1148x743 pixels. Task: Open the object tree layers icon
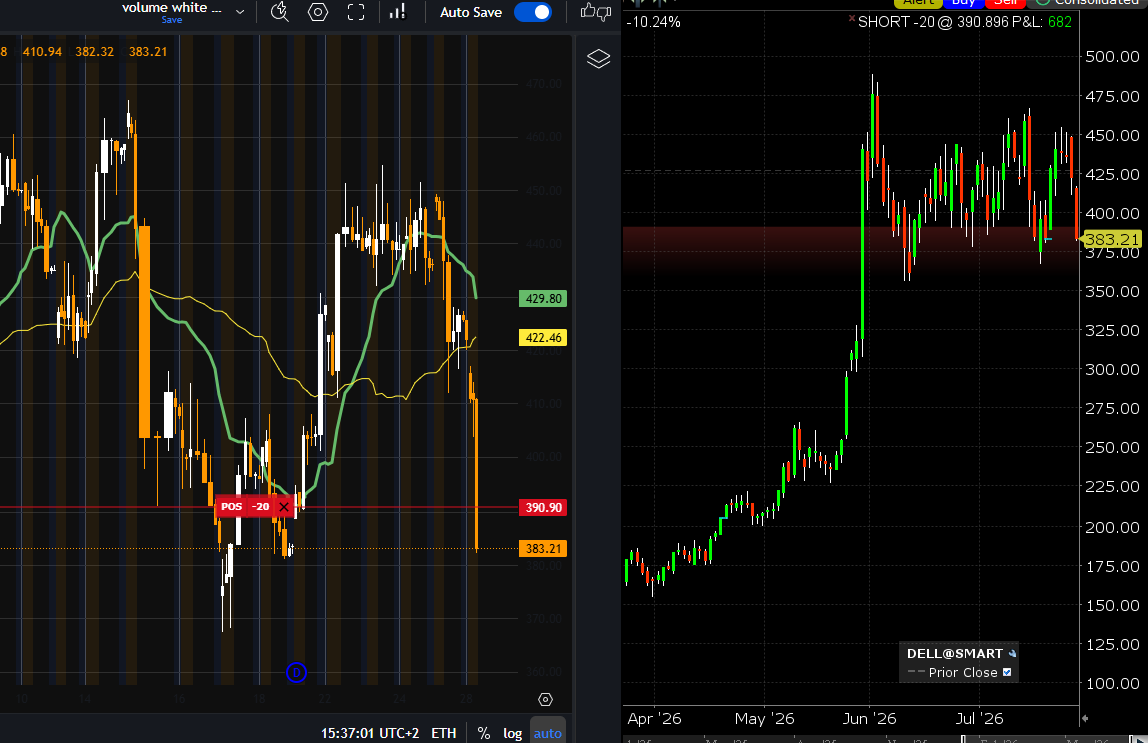tap(598, 59)
